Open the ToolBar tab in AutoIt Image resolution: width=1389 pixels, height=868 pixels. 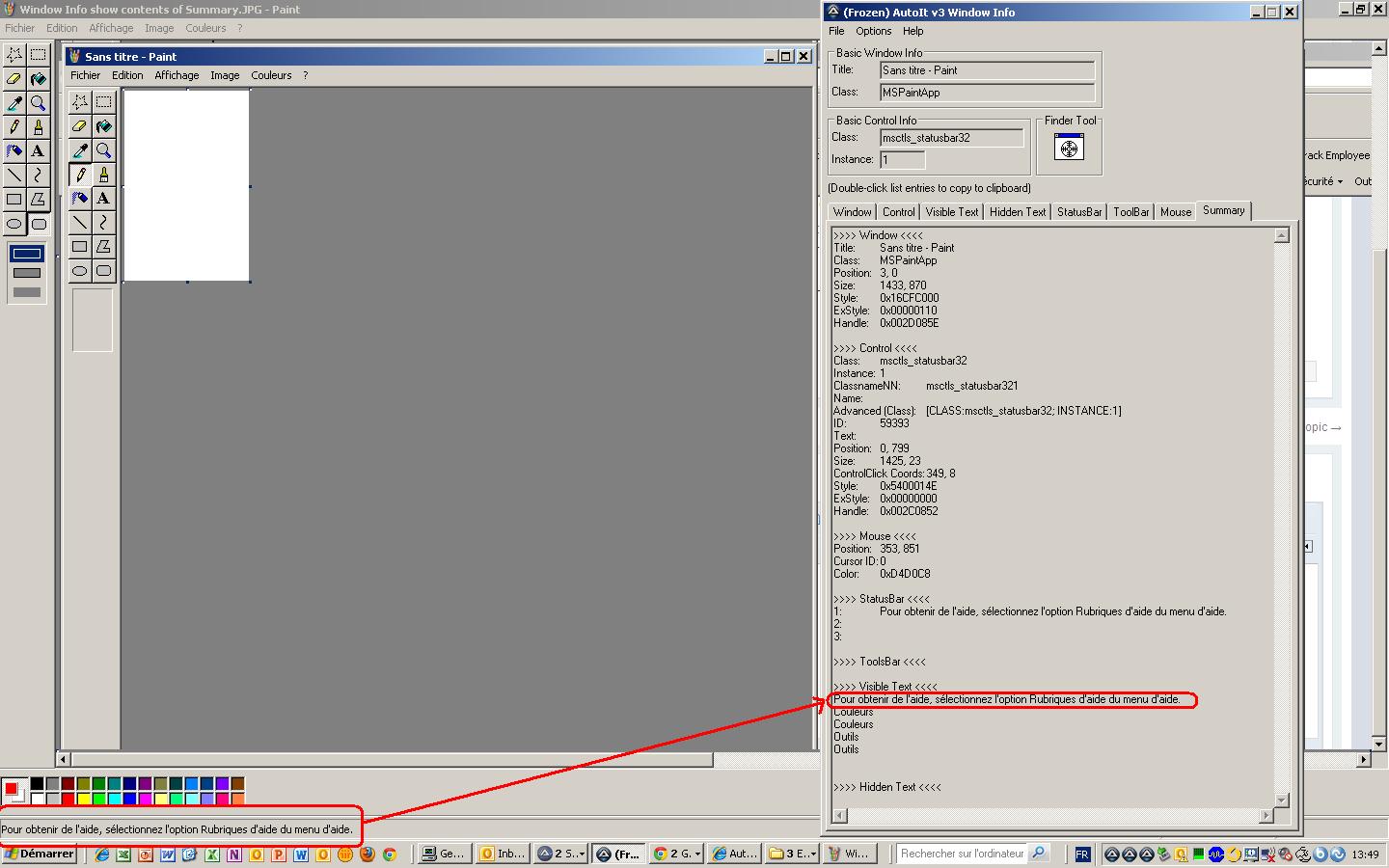1130,212
